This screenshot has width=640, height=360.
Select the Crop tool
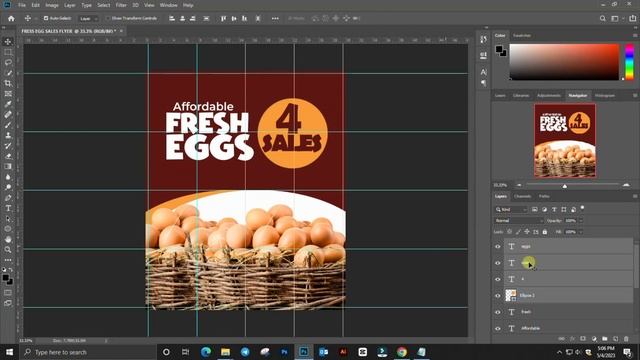8,83
